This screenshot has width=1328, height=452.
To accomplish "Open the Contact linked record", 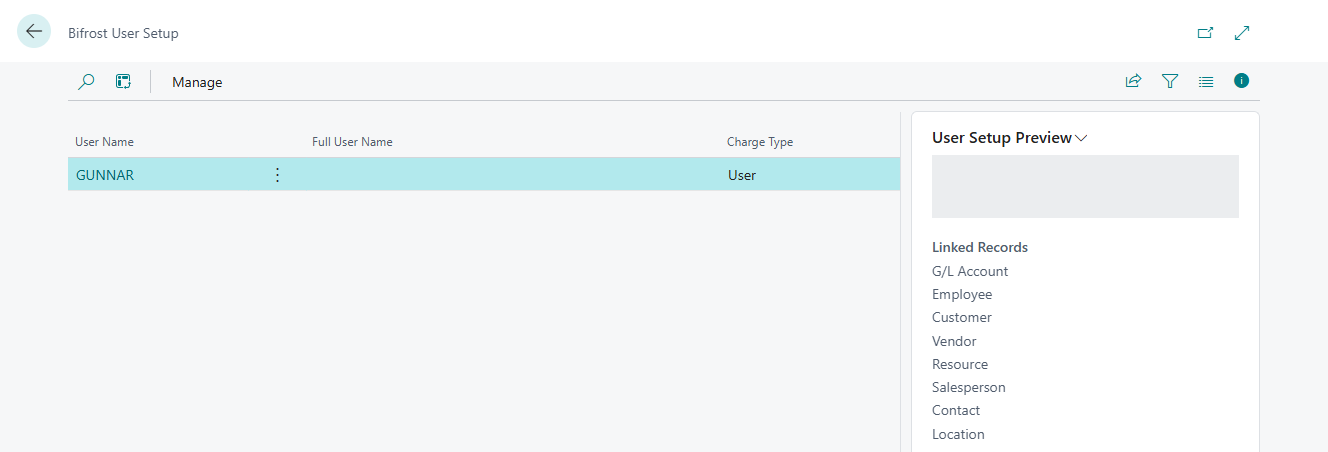I will coord(956,410).
